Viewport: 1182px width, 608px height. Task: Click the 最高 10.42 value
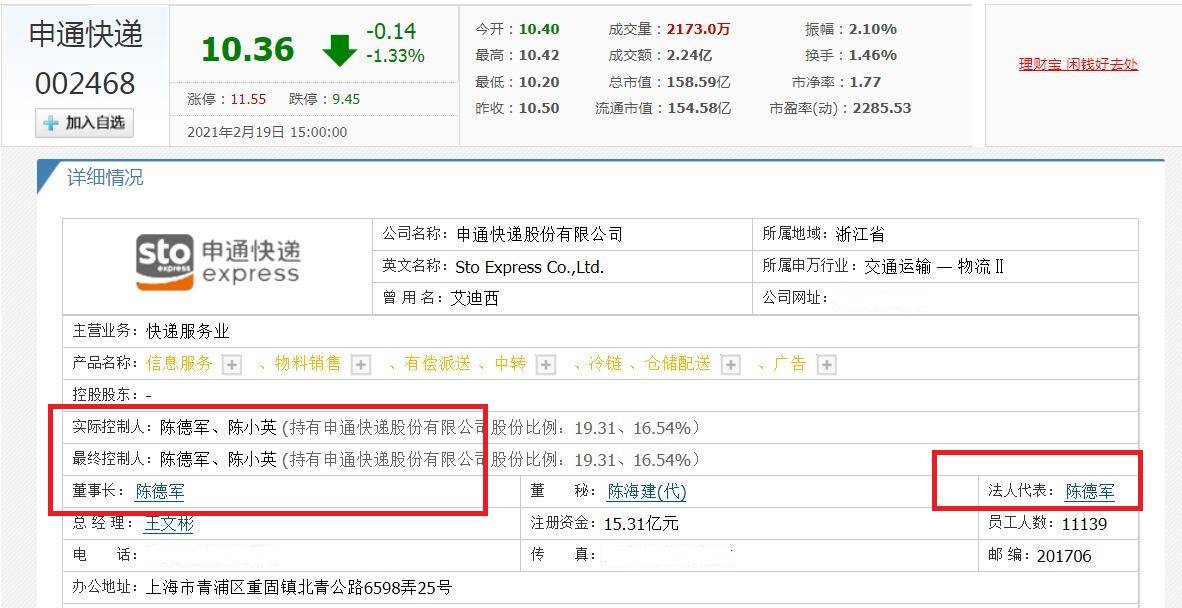pos(539,56)
